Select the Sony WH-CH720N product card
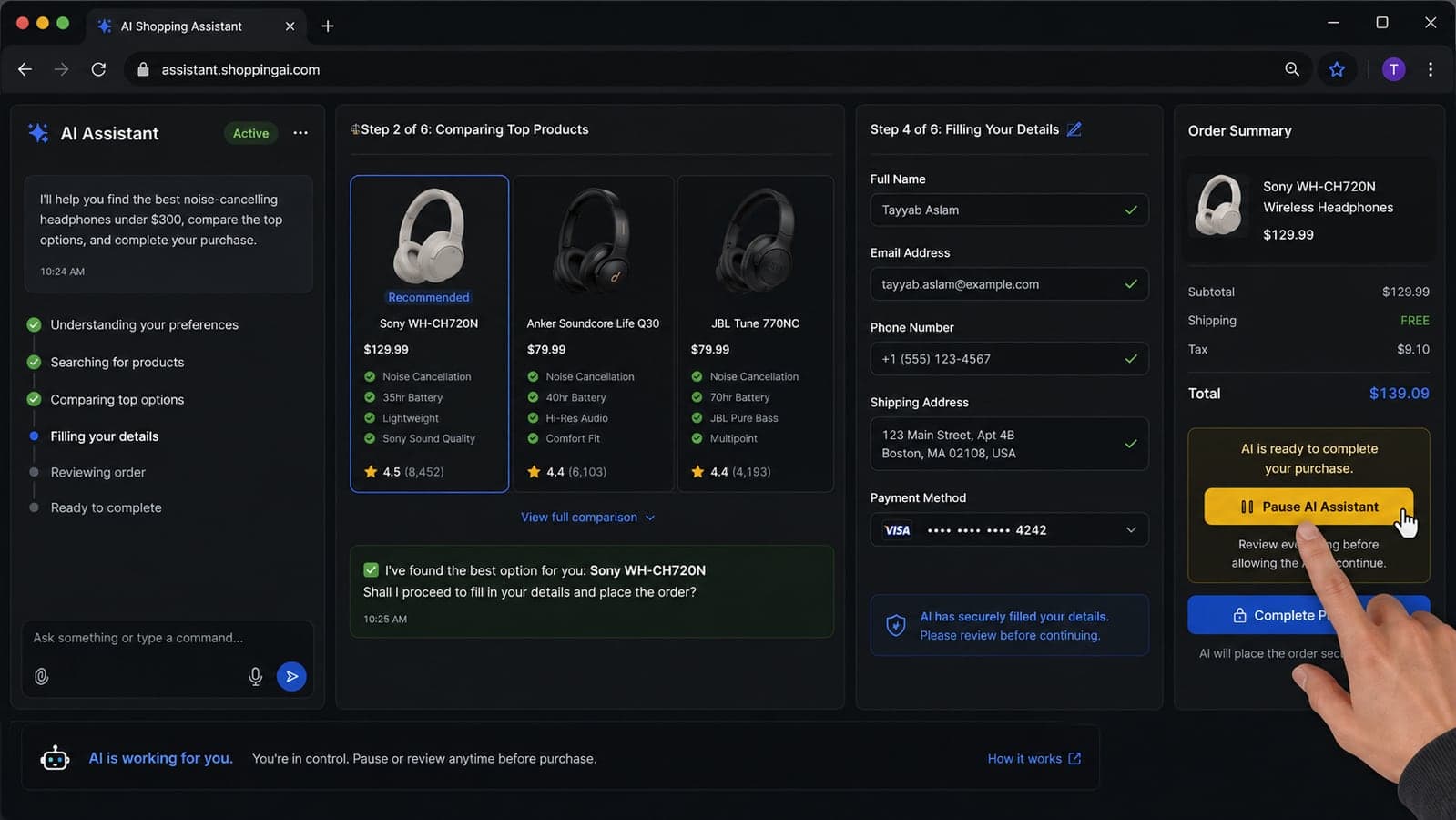Screen dimensions: 1456x820 tap(429, 333)
